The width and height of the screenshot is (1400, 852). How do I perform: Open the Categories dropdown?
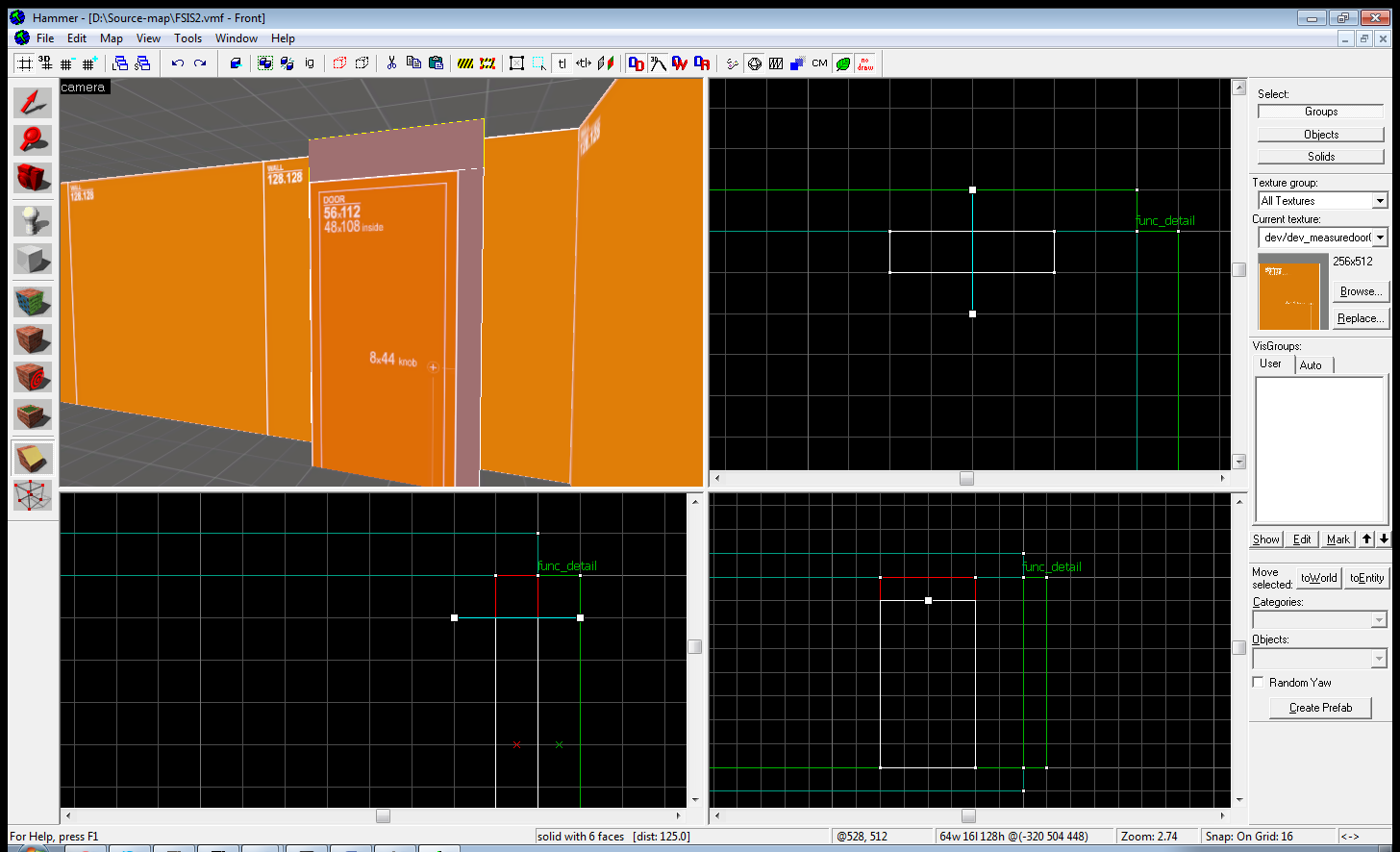1320,619
